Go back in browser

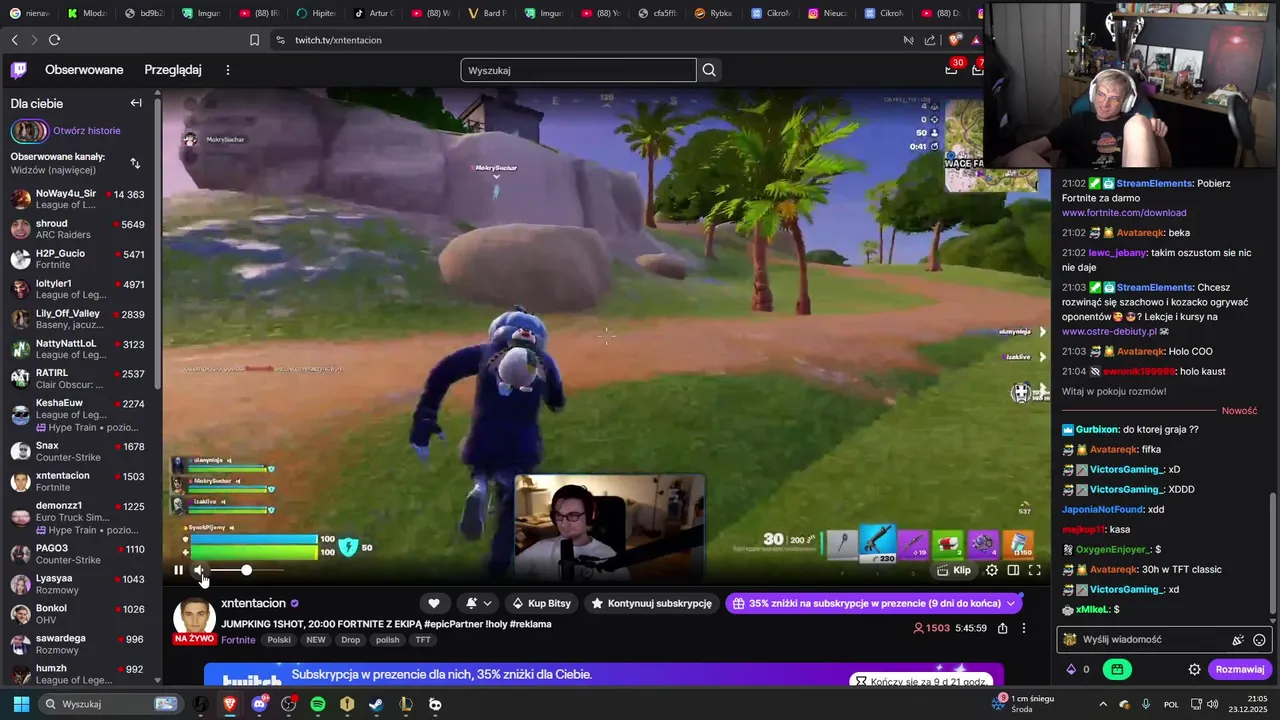pos(14,40)
